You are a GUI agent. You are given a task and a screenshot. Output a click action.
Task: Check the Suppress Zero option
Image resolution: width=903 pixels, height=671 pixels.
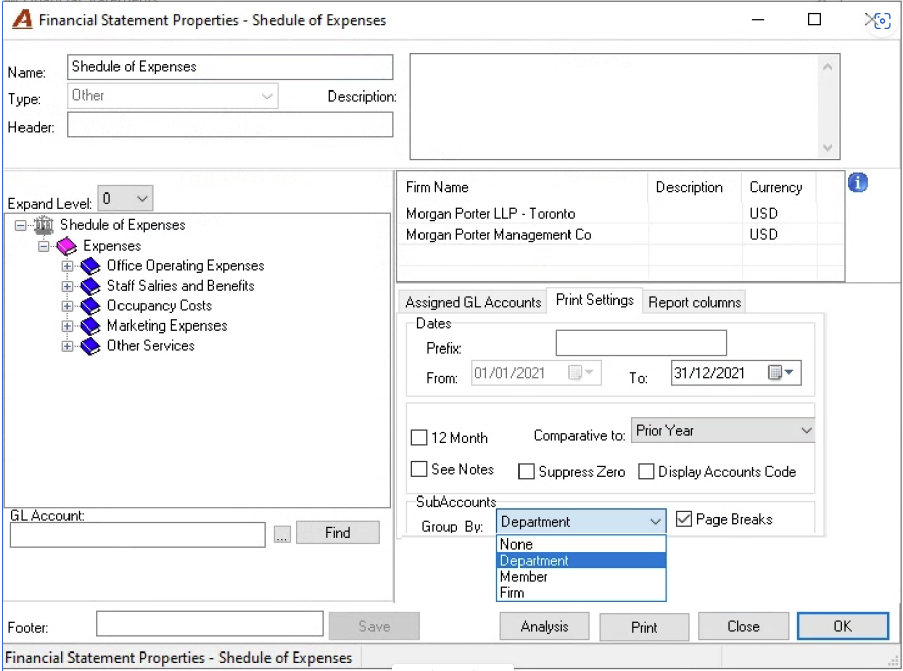click(526, 472)
